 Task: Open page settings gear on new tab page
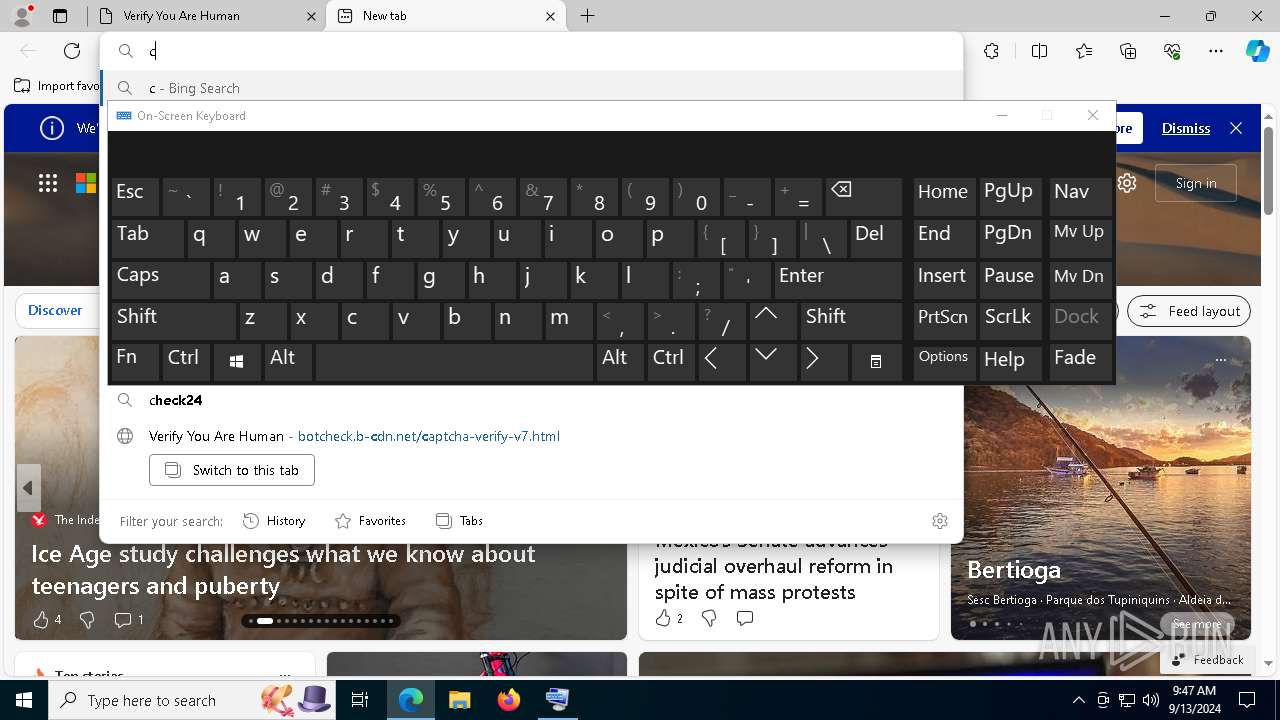(x=1127, y=183)
